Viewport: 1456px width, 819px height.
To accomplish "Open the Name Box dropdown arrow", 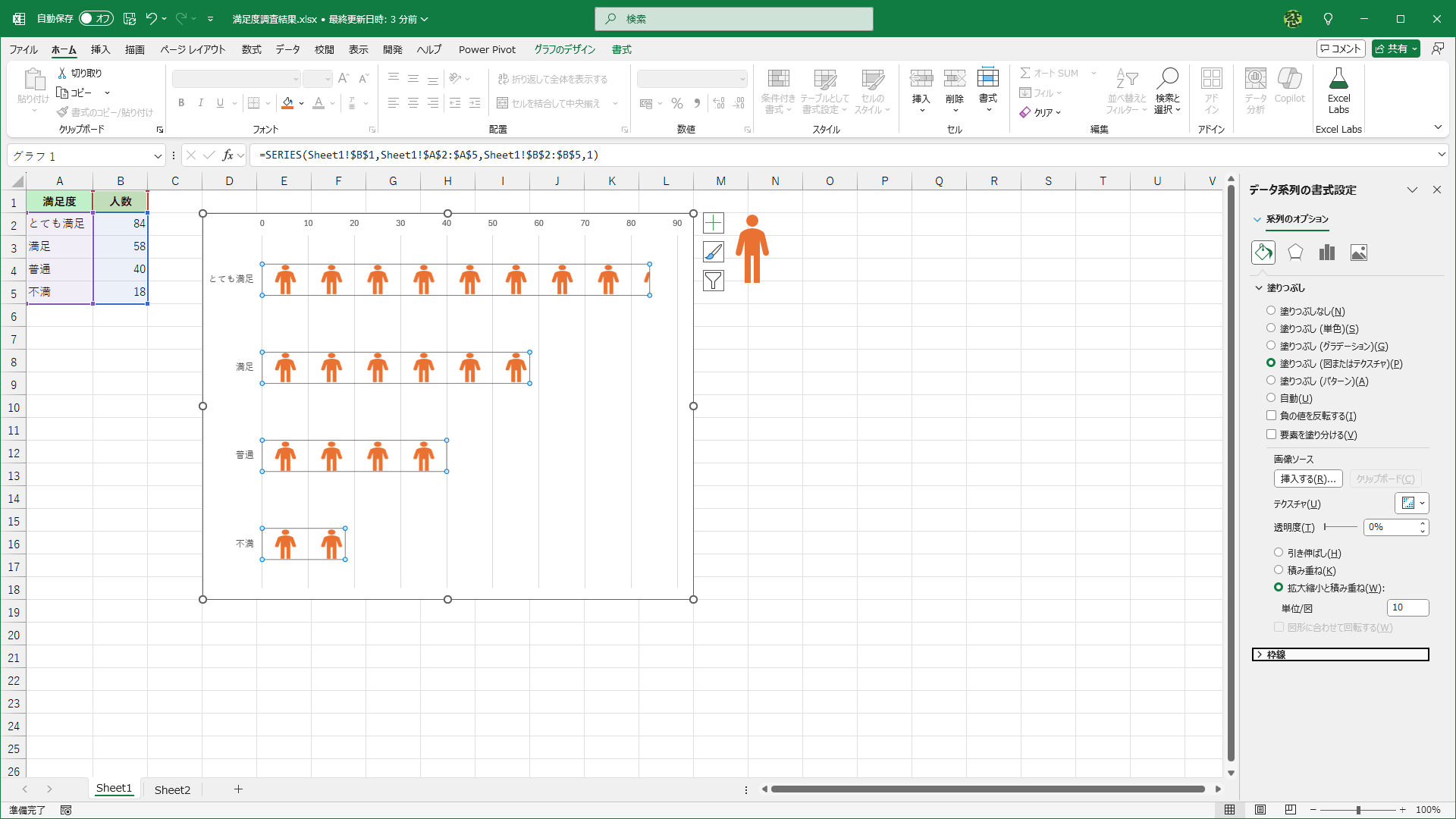I will point(158,155).
